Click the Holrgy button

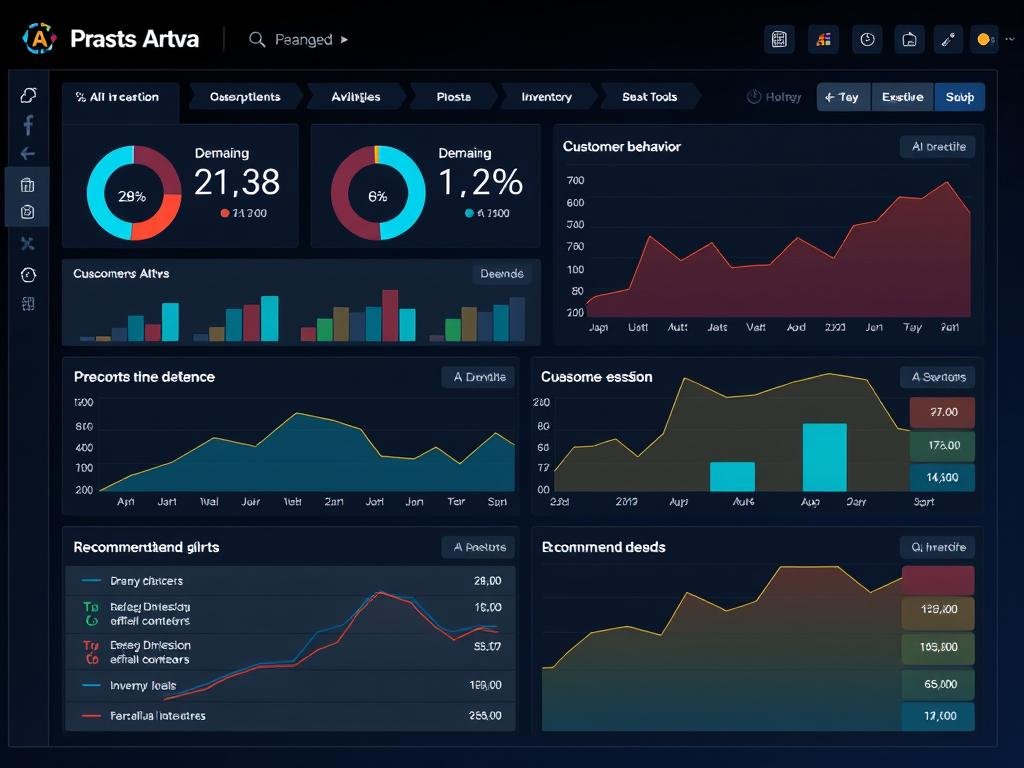coord(775,97)
